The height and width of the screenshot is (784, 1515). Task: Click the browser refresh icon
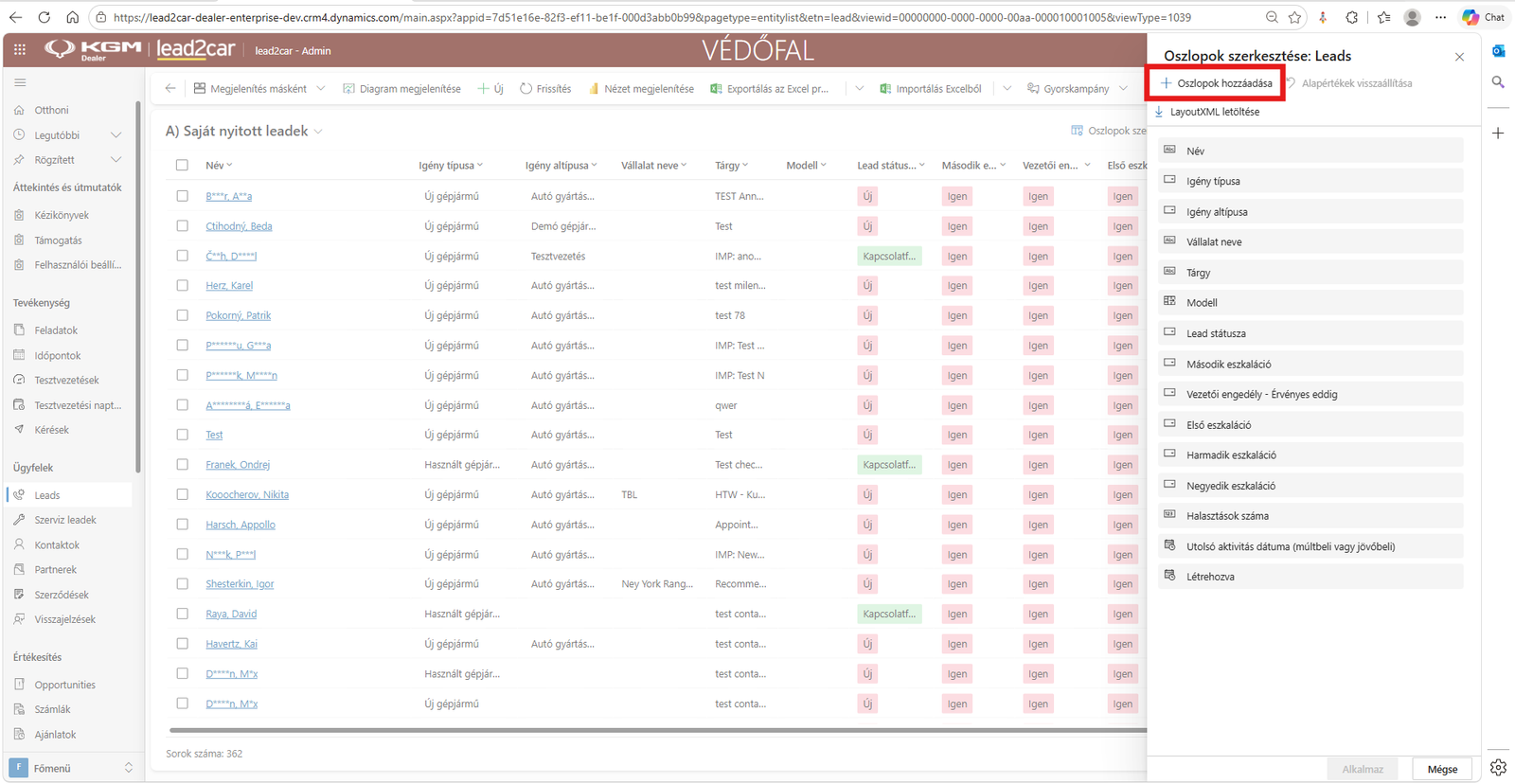click(x=44, y=17)
